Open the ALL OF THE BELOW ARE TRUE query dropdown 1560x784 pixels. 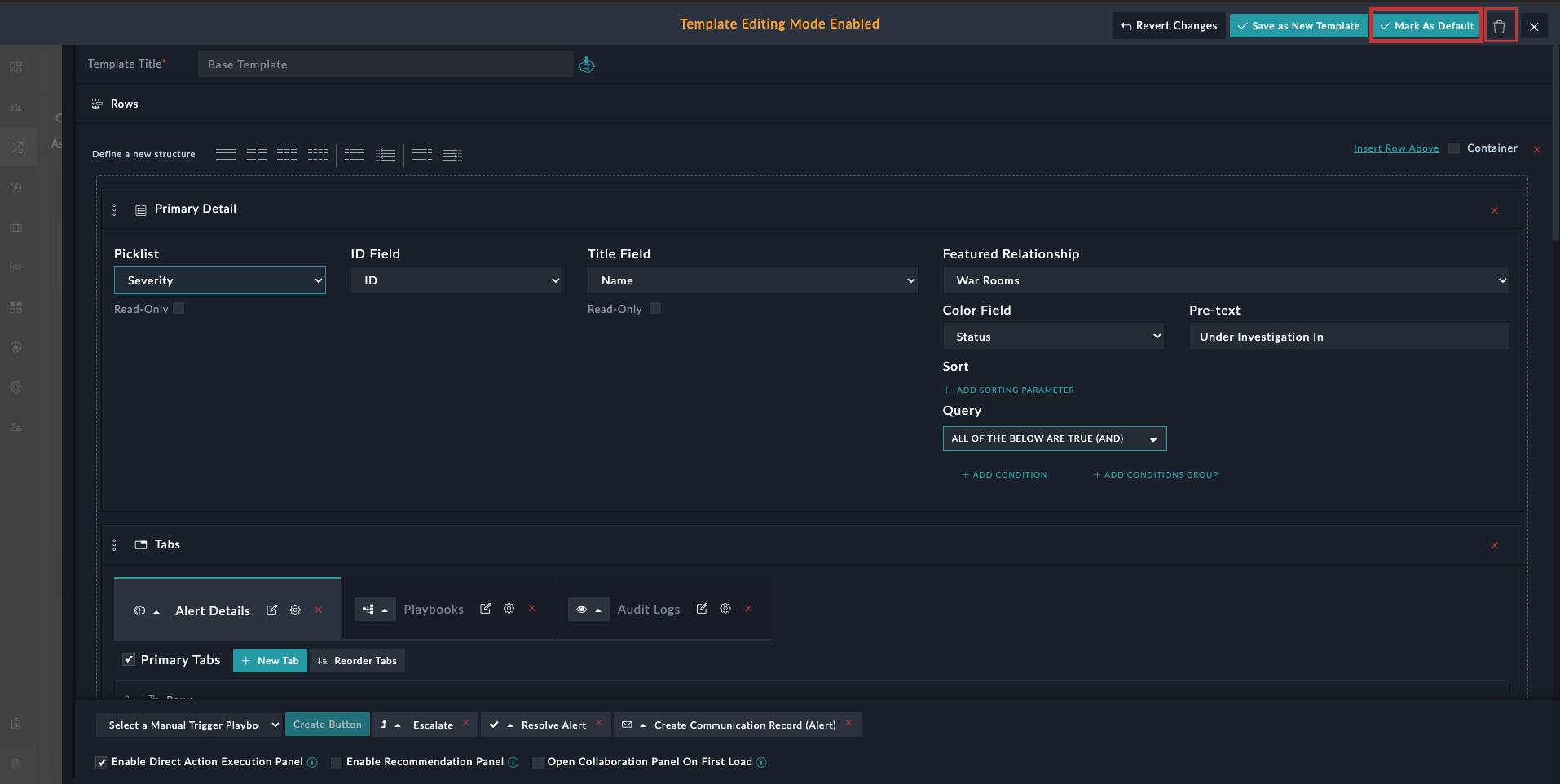[x=1055, y=438]
